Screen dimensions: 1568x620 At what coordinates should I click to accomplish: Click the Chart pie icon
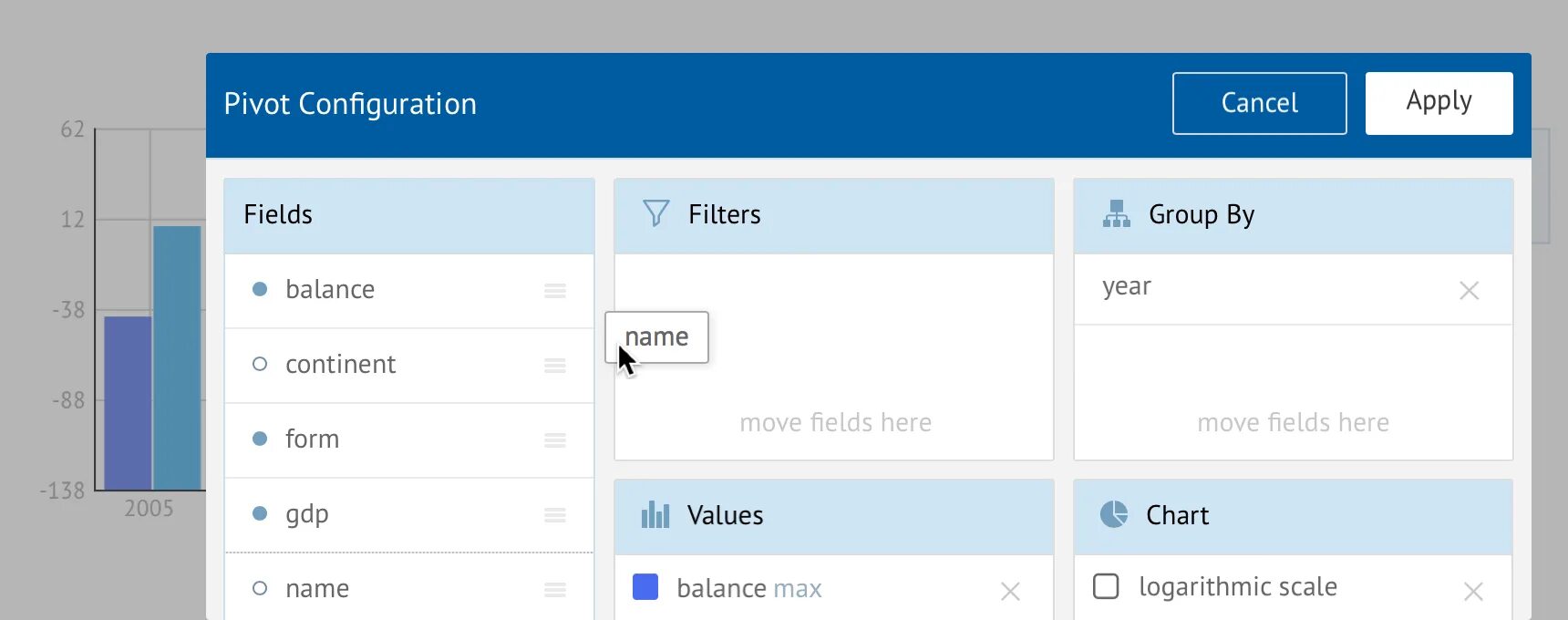point(1113,514)
